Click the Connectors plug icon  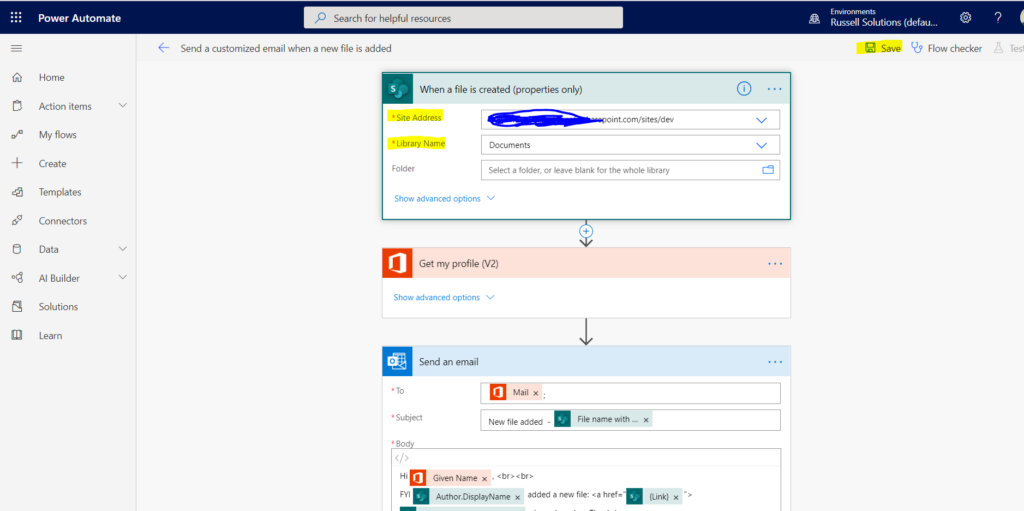coord(18,221)
